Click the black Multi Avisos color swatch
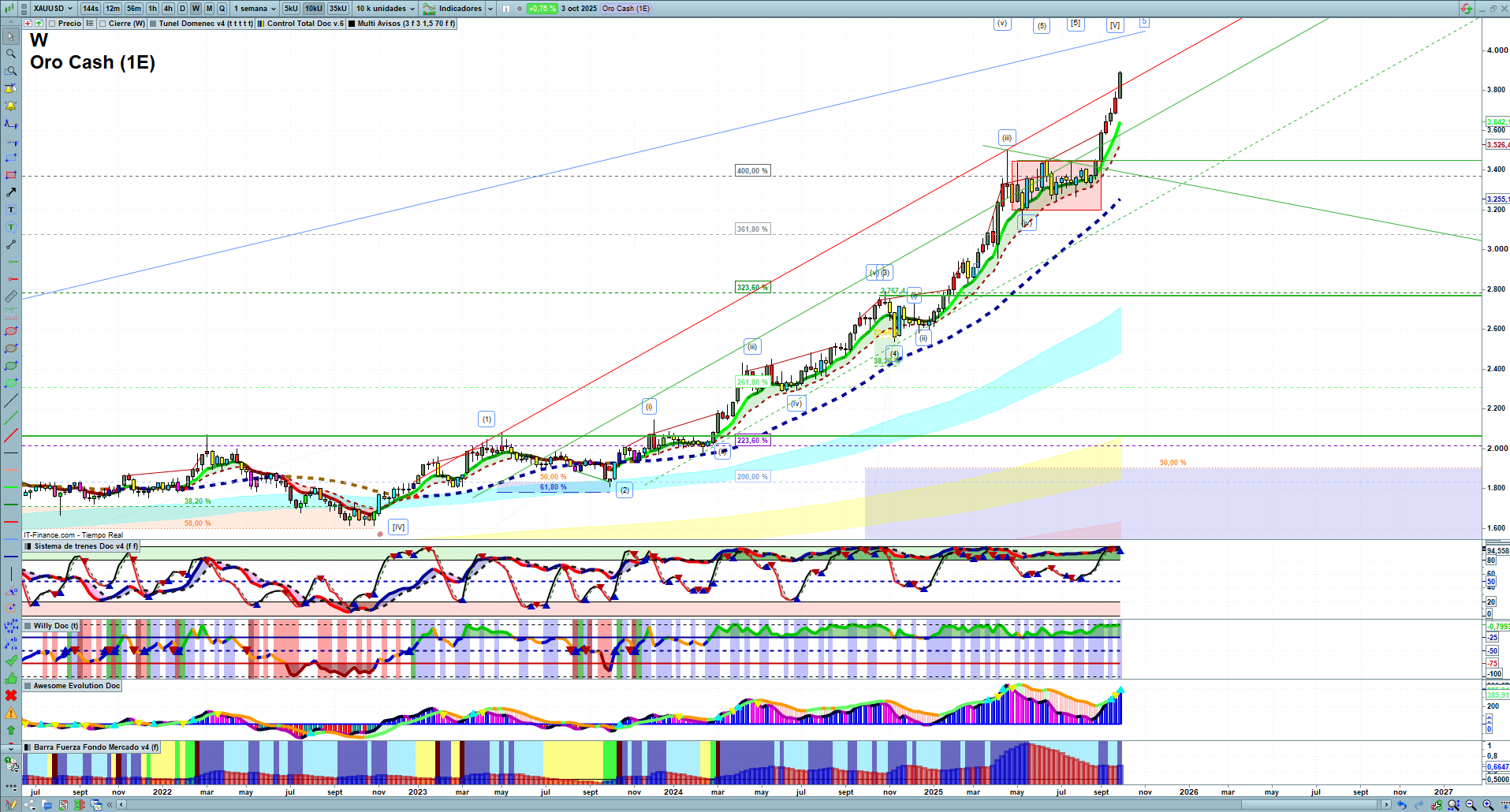1510x812 pixels. point(352,24)
